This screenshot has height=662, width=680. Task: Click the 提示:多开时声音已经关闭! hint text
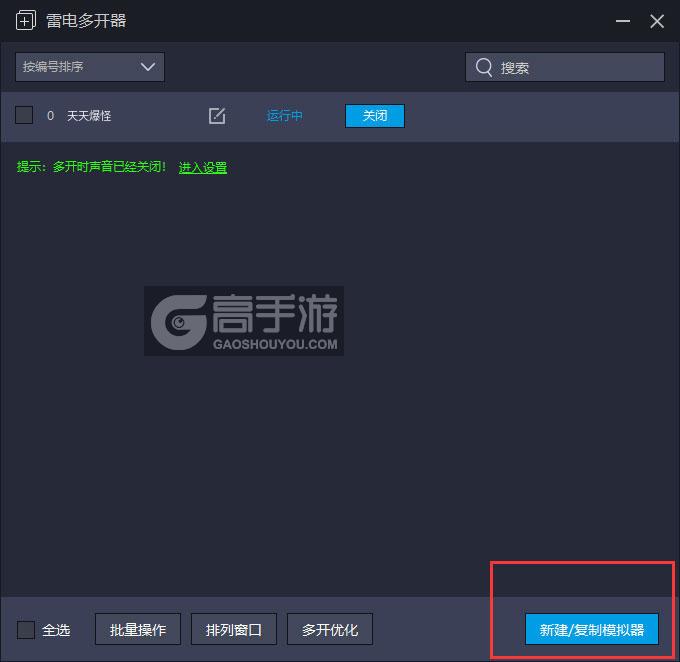[x=92, y=167]
